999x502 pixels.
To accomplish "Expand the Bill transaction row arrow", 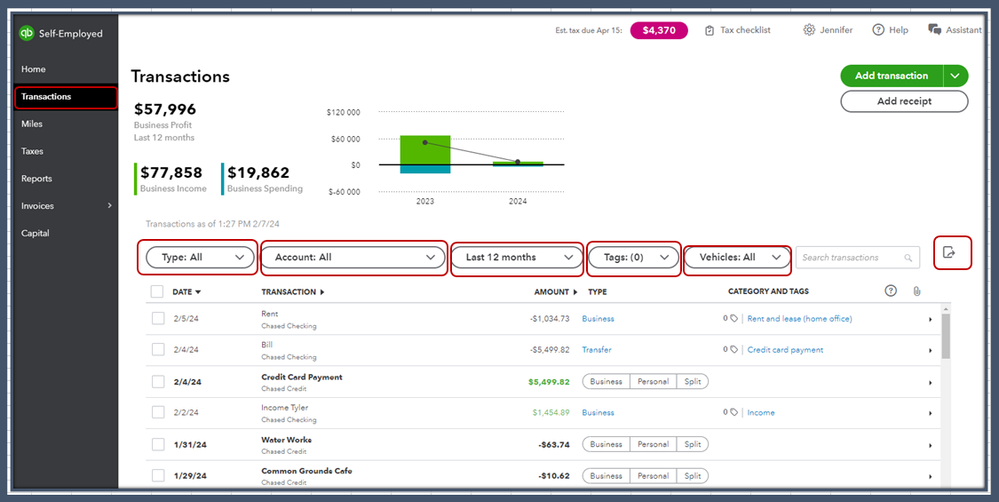I will pyautogui.click(x=930, y=350).
